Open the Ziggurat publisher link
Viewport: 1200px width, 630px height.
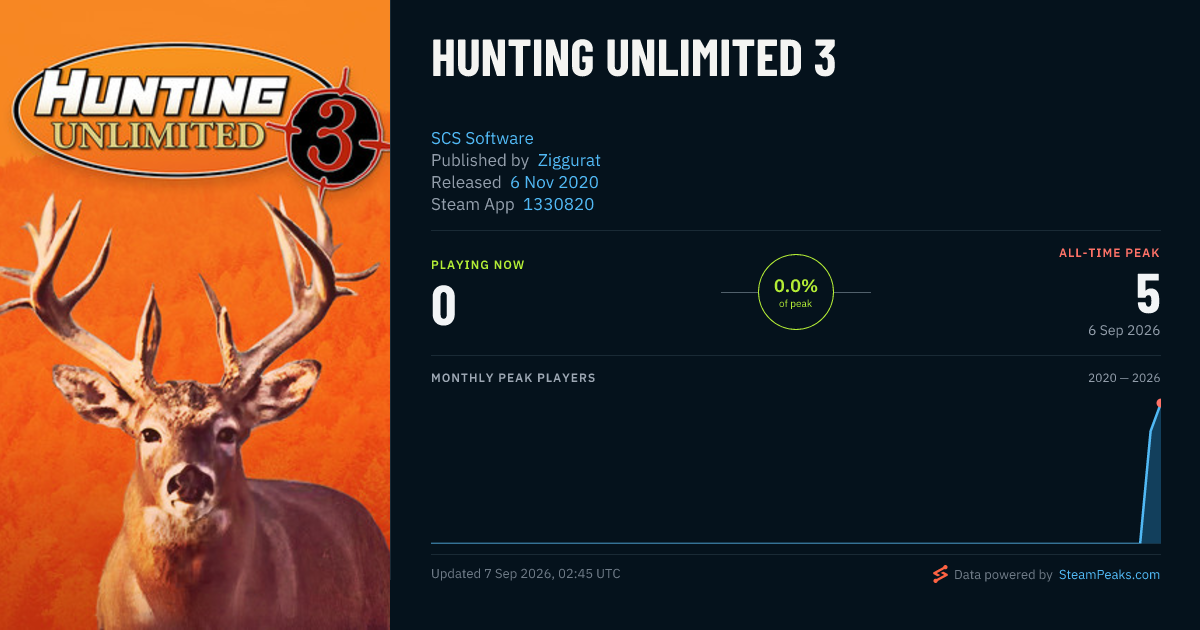point(569,160)
